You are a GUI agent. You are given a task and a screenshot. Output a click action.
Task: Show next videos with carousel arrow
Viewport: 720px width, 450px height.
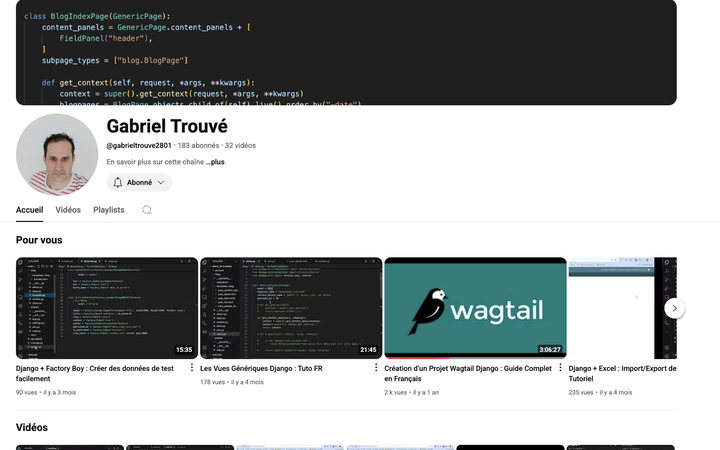coord(675,308)
